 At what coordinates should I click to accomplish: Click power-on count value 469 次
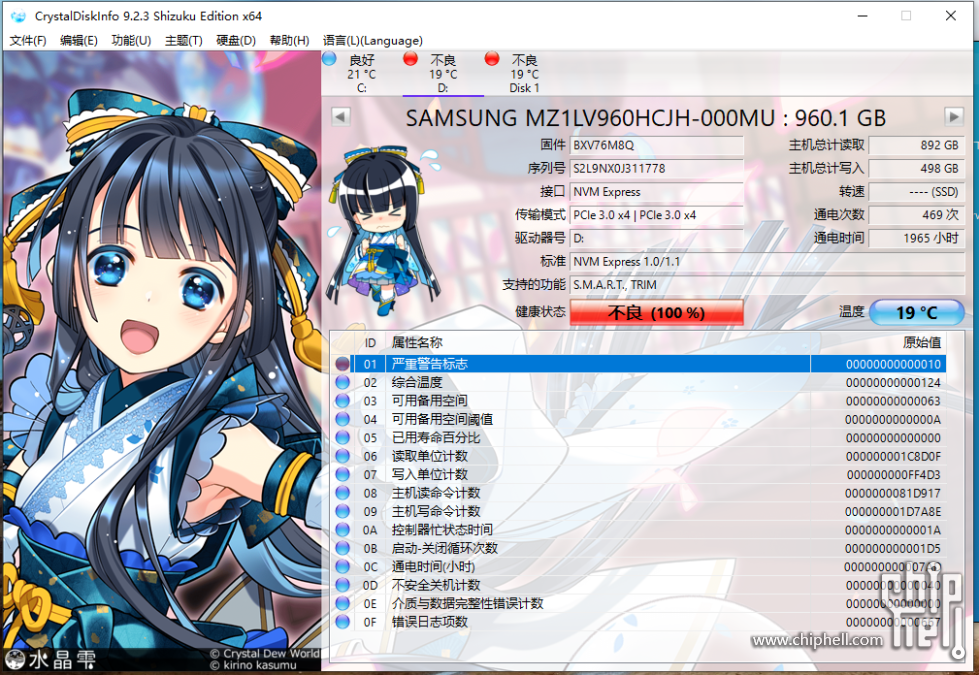[917, 215]
